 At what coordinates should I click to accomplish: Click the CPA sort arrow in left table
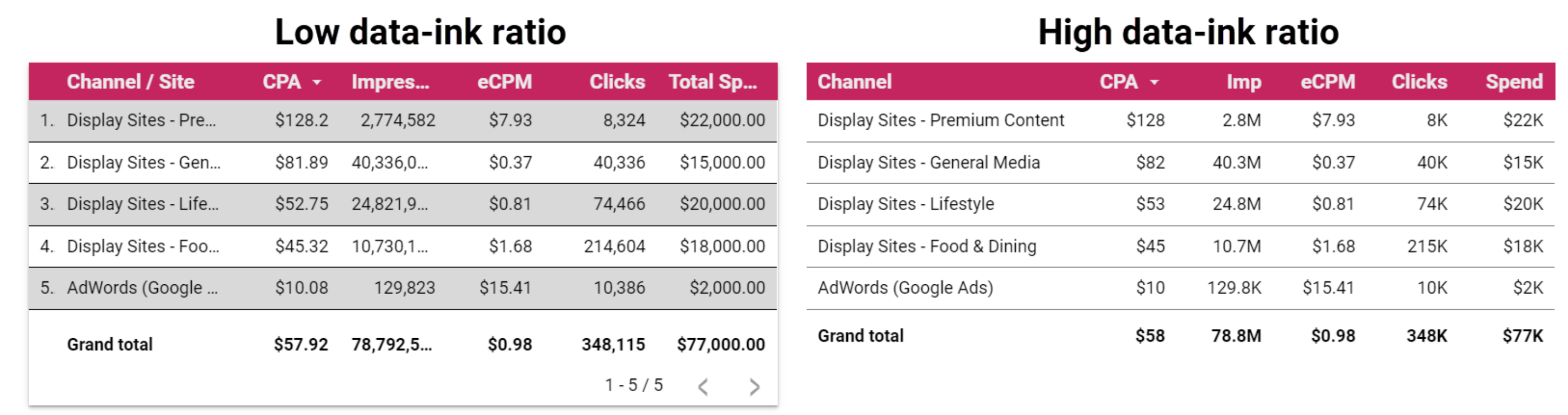coord(317,82)
